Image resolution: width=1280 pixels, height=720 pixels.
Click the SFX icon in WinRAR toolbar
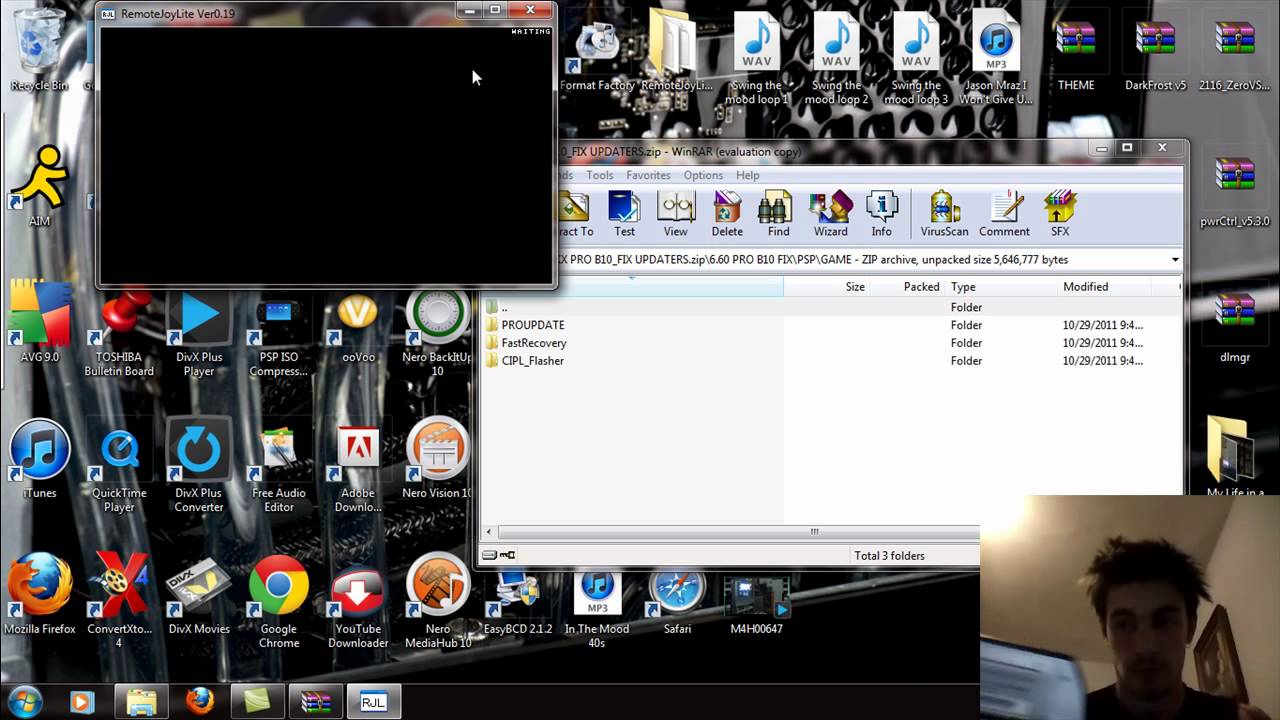pos(1060,214)
